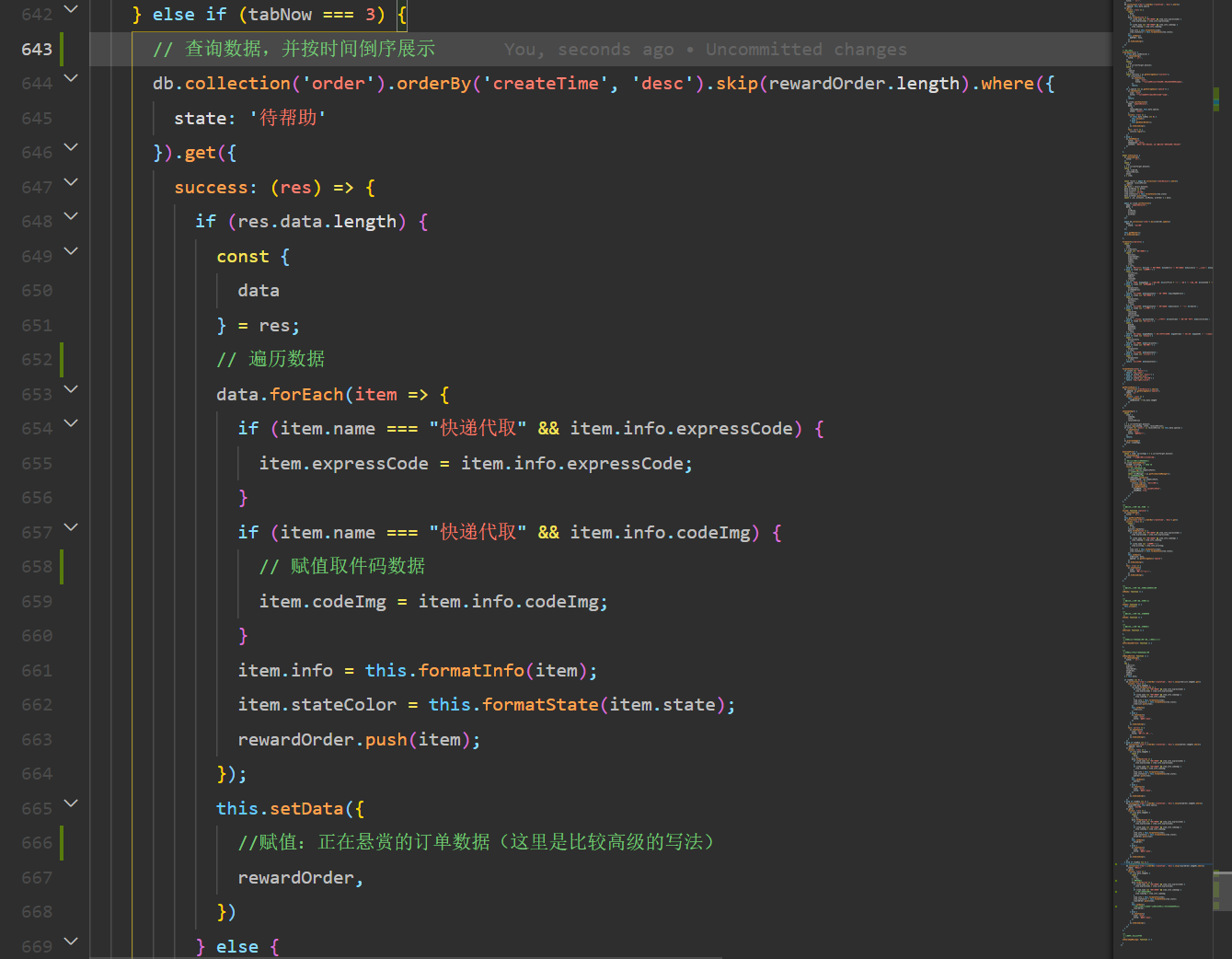
Task: Click the 遍历数据 comment on line 652
Action: click(x=285, y=359)
